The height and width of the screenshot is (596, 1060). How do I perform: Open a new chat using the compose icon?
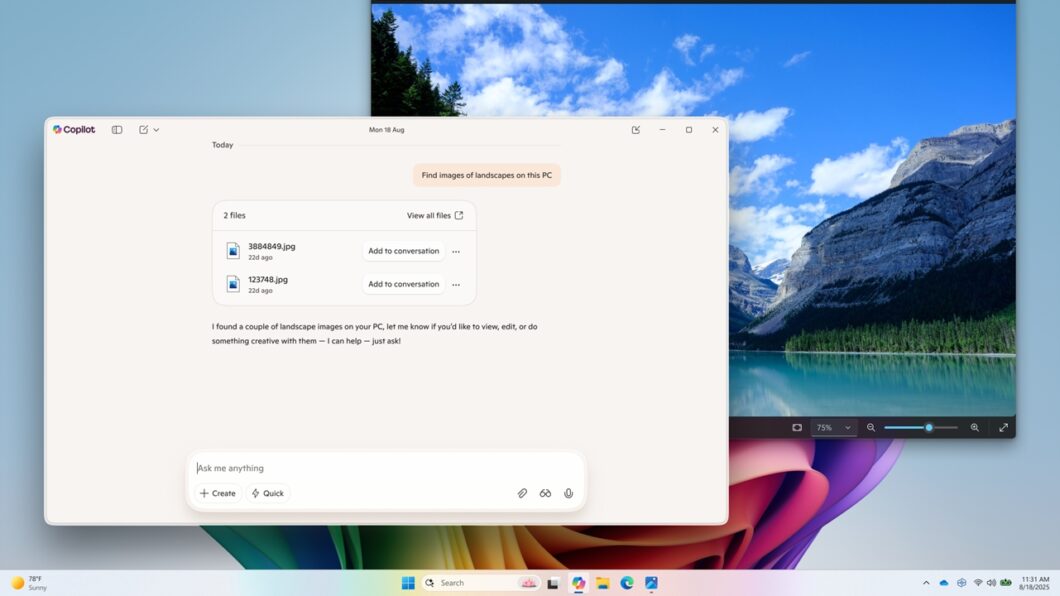click(x=142, y=129)
